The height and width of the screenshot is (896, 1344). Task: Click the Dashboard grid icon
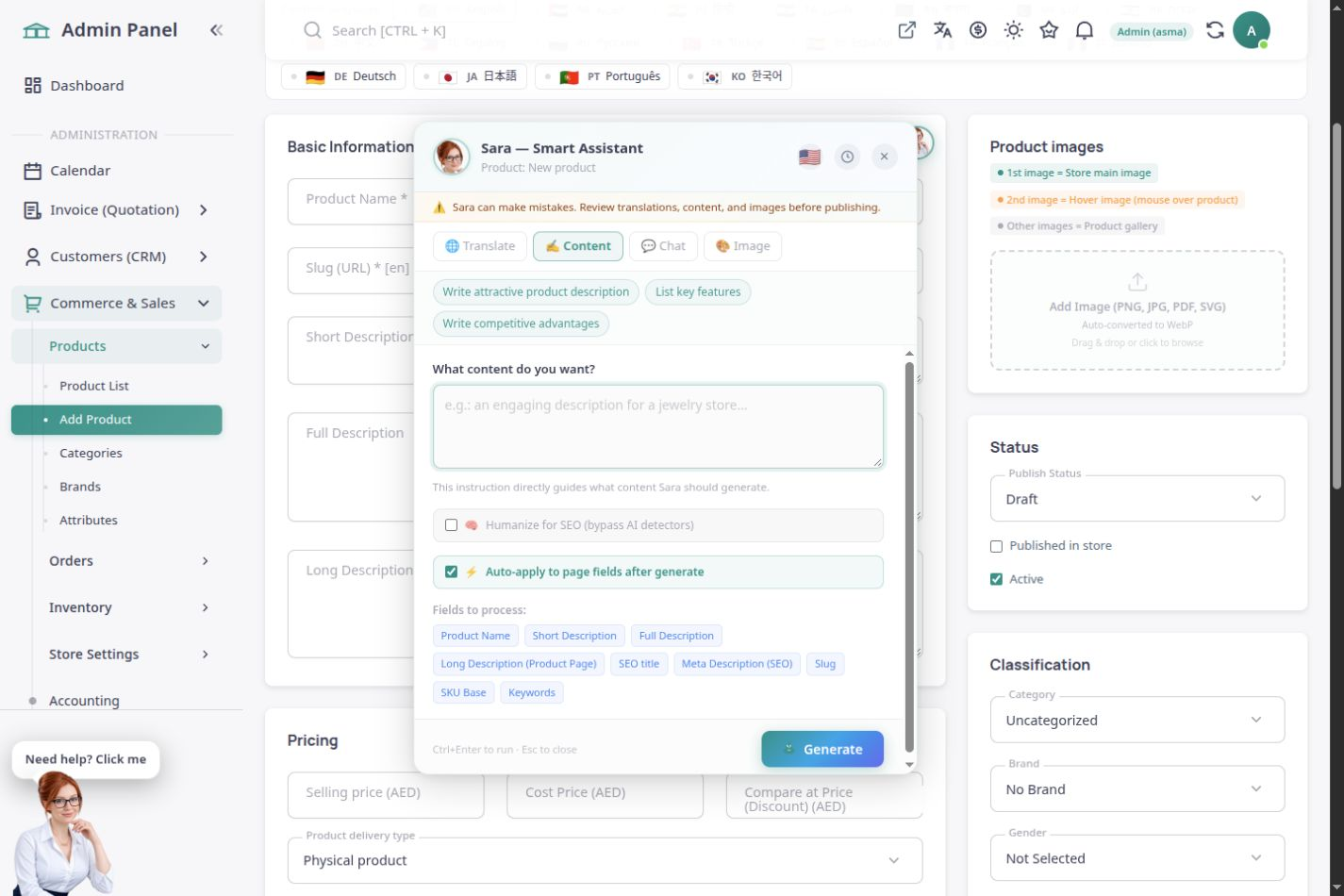pos(33,86)
